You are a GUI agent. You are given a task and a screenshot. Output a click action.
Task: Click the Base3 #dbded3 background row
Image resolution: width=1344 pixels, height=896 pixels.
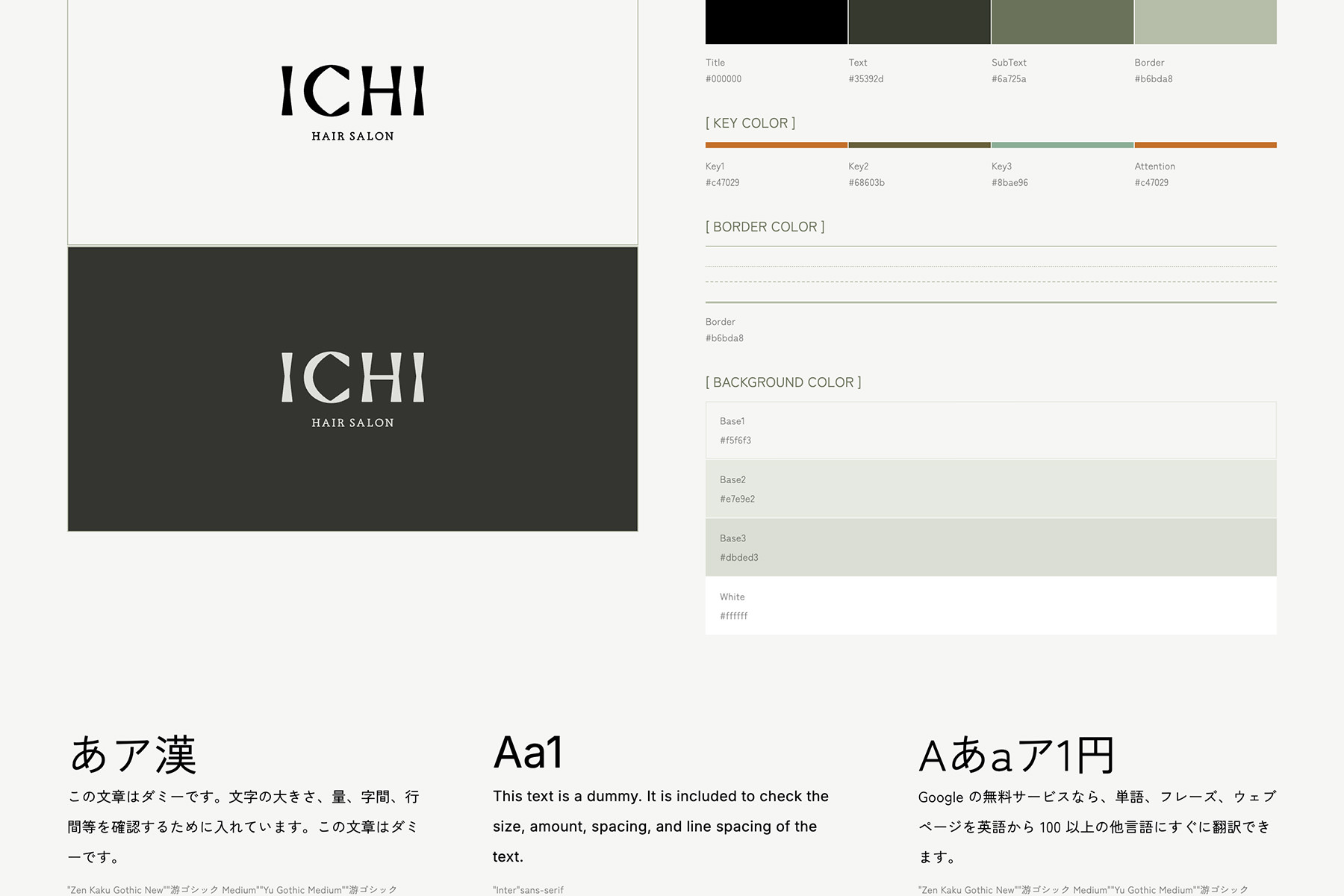click(991, 547)
